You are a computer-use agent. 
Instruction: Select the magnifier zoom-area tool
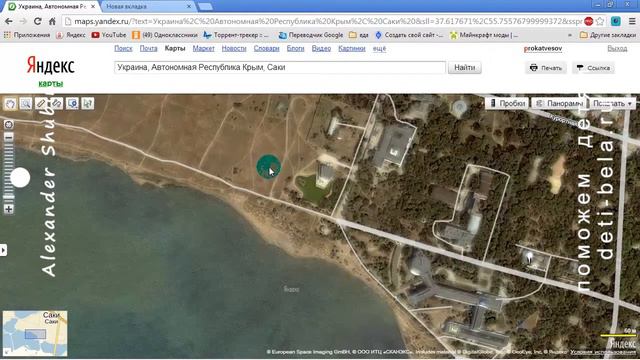pos(26,104)
